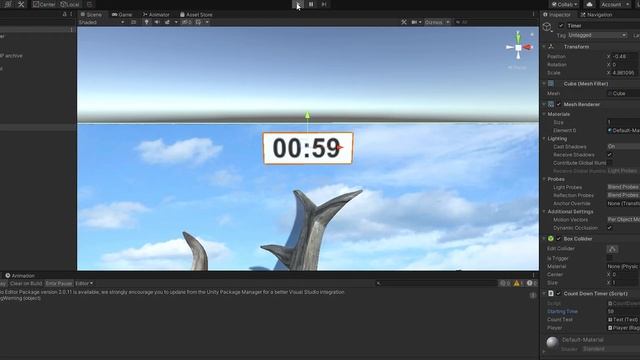Click the cloud services icon
Screen dimensions: 640x360
point(589,4)
